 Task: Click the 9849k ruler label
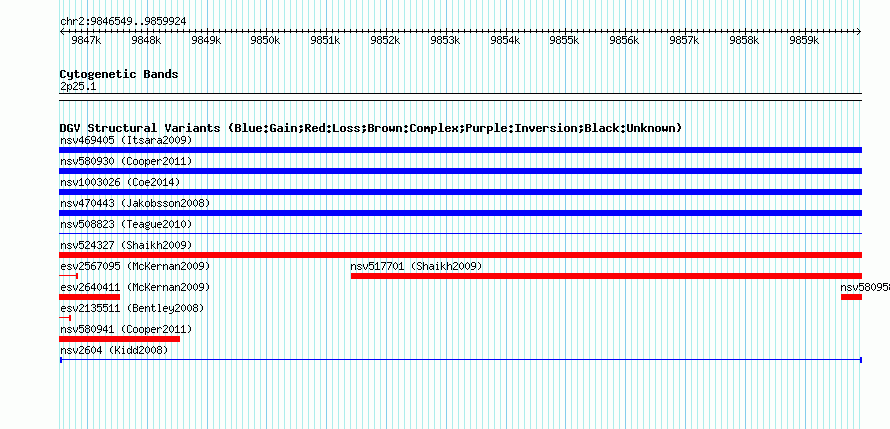click(206, 40)
